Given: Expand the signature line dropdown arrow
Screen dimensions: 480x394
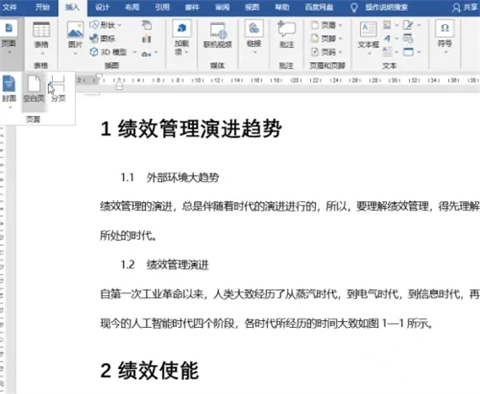Looking at the screenshot, I should (x=419, y=25).
